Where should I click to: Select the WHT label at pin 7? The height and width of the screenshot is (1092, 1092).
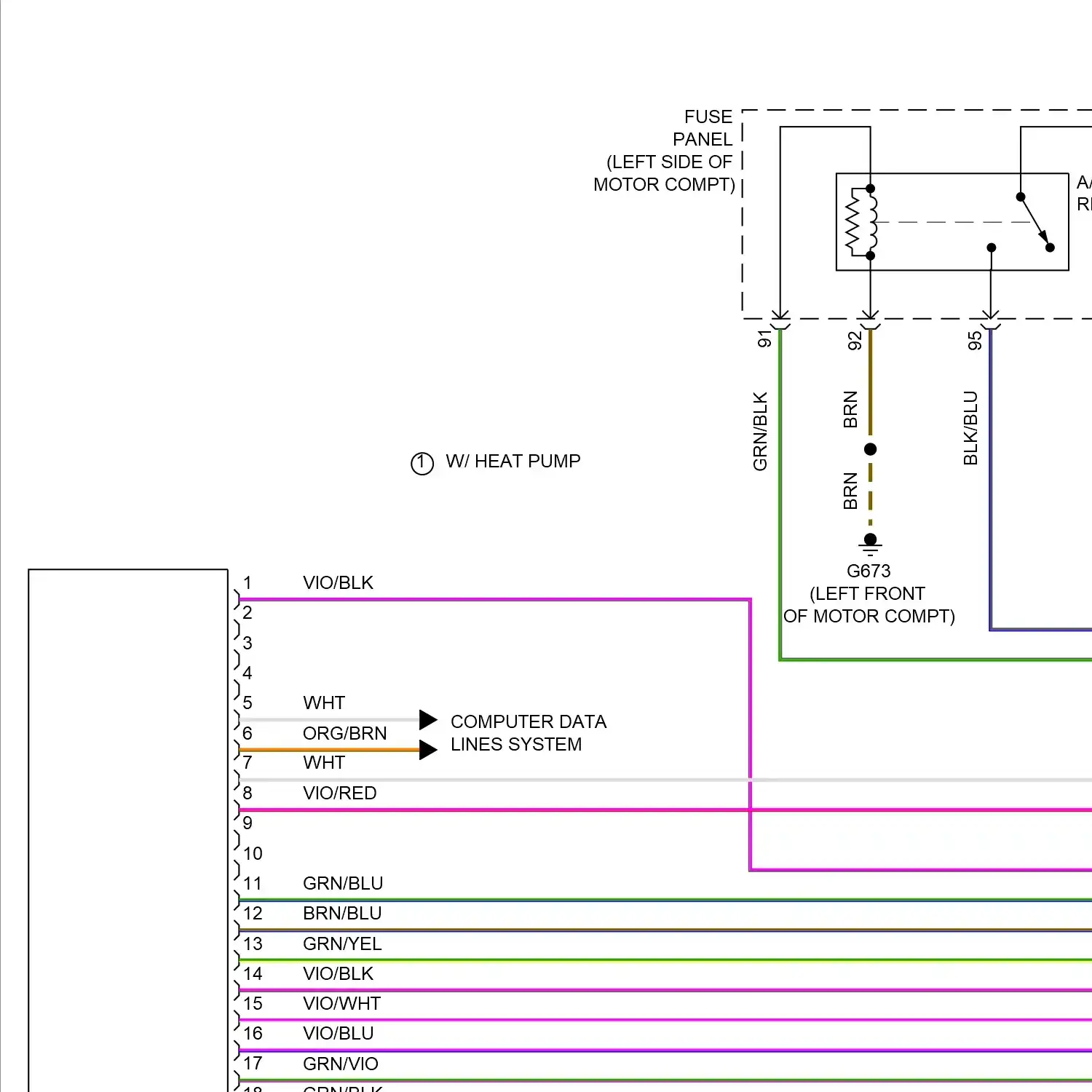(x=324, y=762)
